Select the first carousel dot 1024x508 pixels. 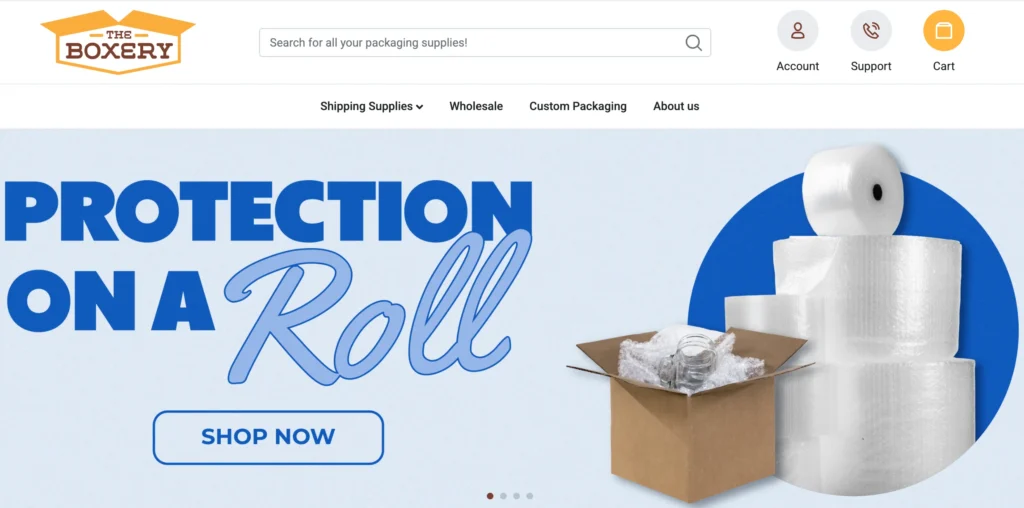[490, 496]
